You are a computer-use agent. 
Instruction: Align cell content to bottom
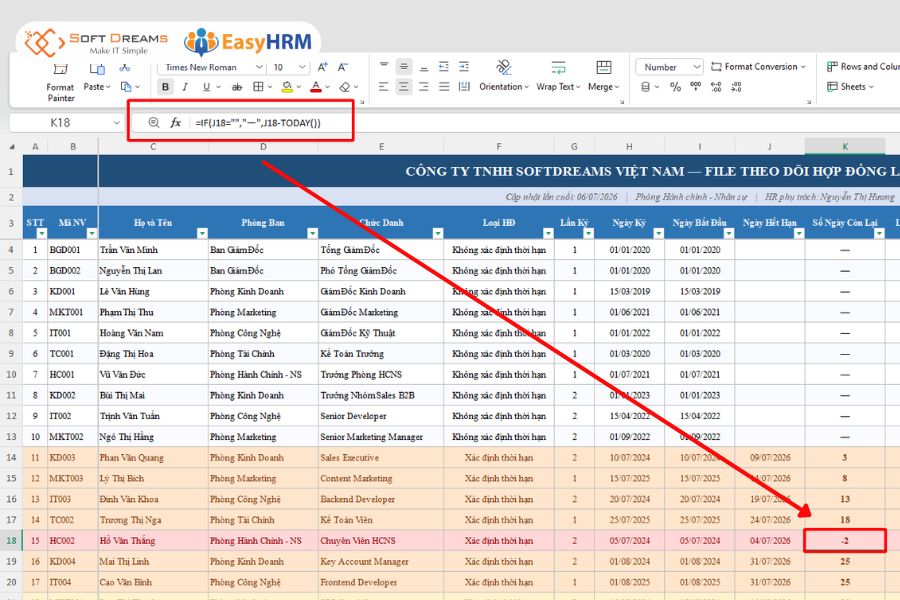[424, 67]
